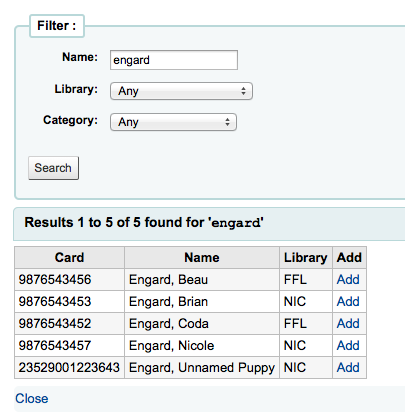Click the results heading for 'engard'
Viewport: 405px width, 417px height.
144,223
